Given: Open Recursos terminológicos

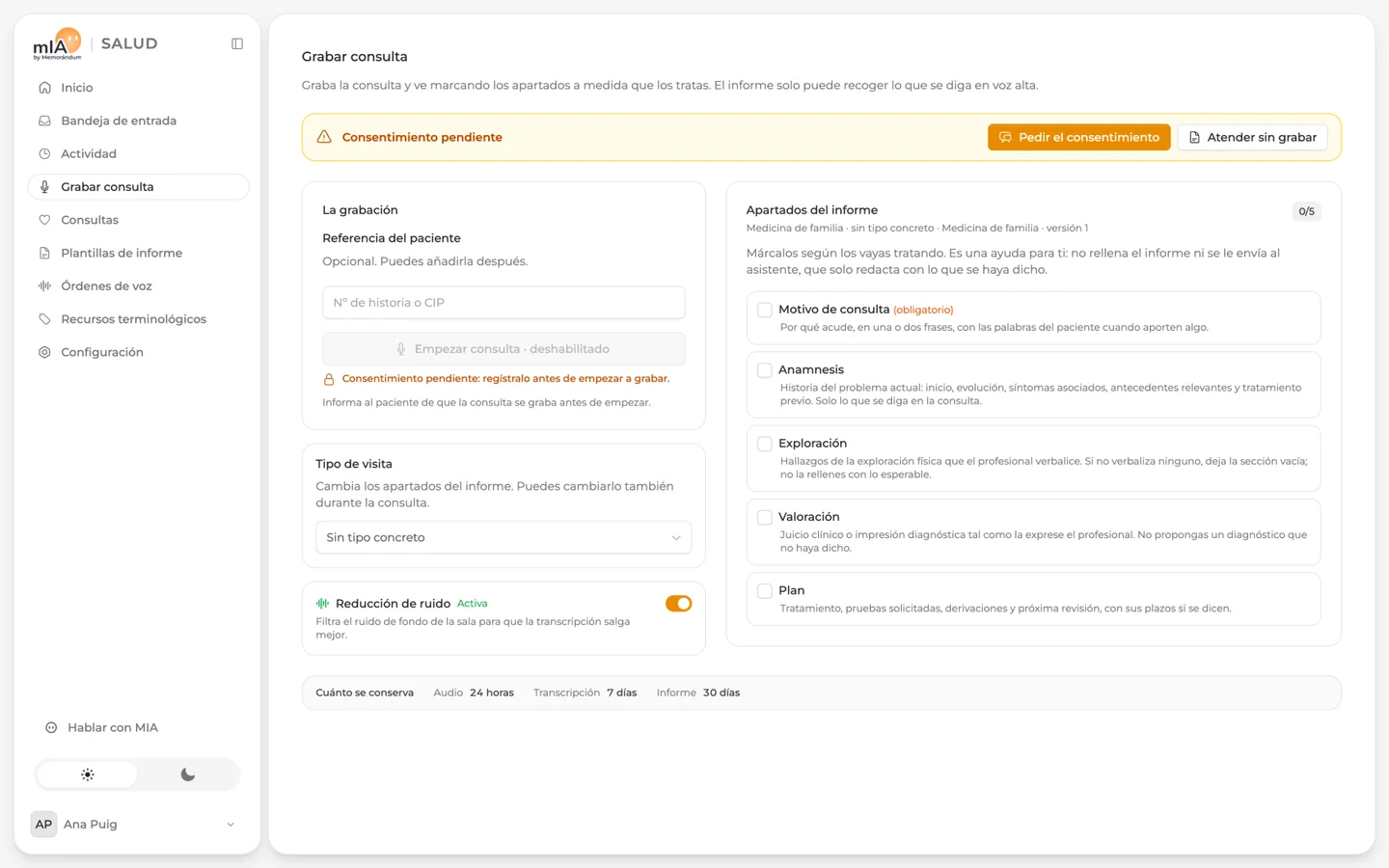Looking at the screenshot, I should pyautogui.click(x=138, y=319).
